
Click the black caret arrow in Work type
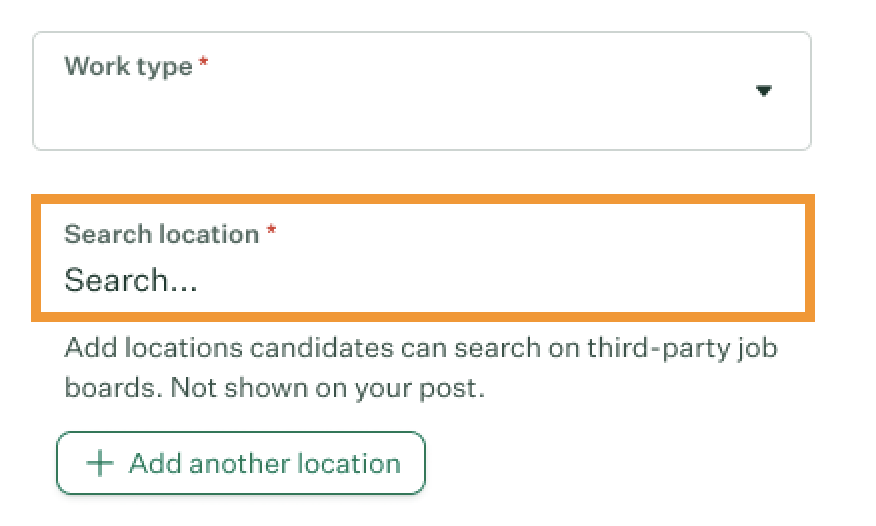[x=764, y=91]
